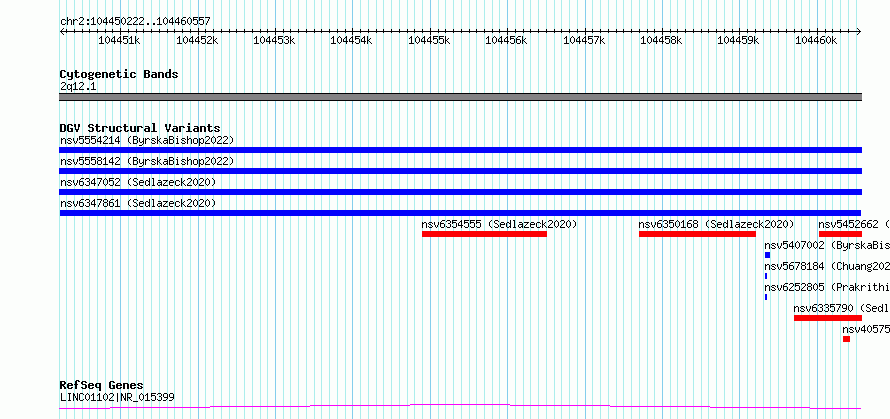This screenshot has height=419, width=890.
Task: Open the nsv5678184 (Chuang) variant label
Action: pos(827,266)
